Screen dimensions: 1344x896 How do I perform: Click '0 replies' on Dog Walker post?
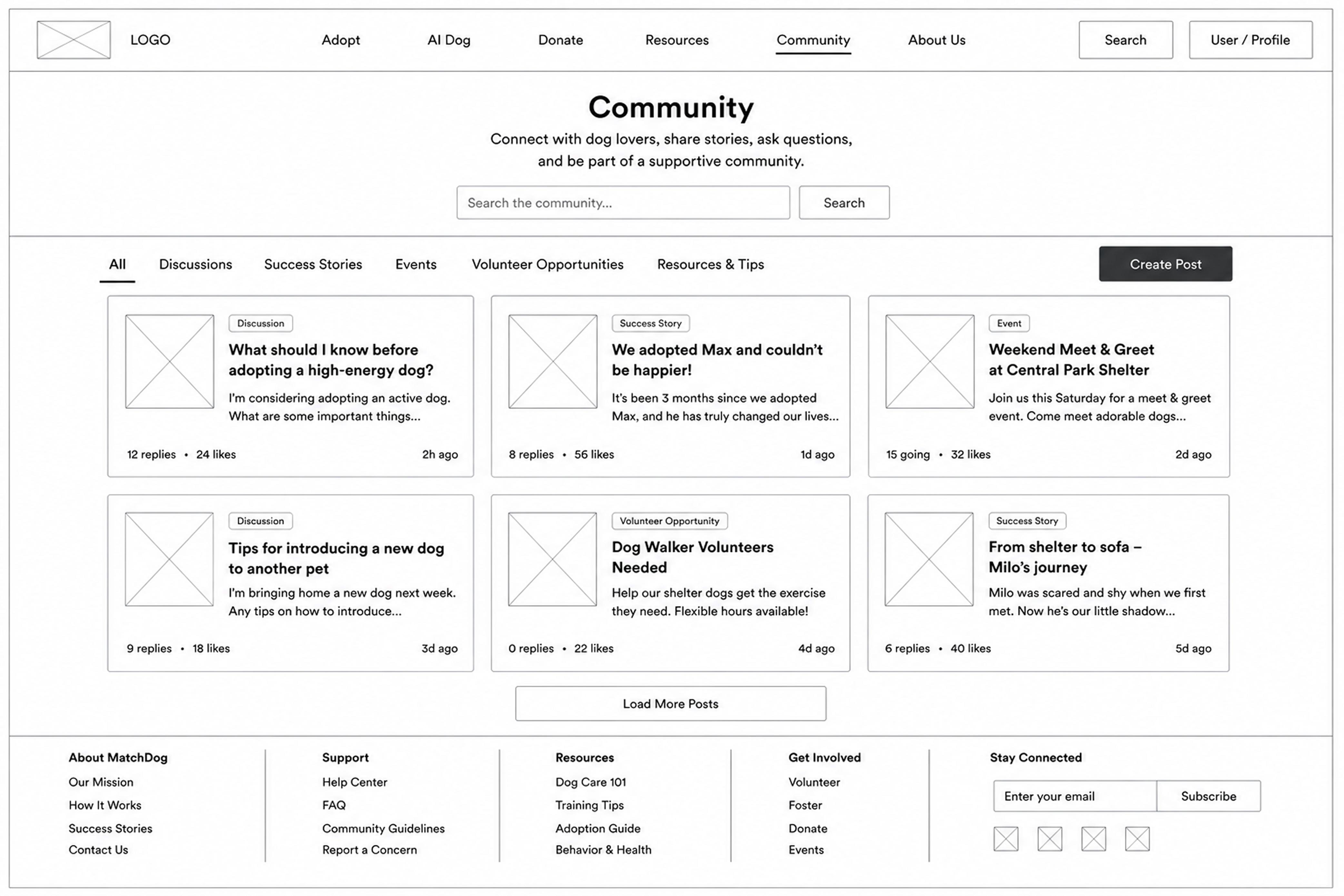point(531,649)
